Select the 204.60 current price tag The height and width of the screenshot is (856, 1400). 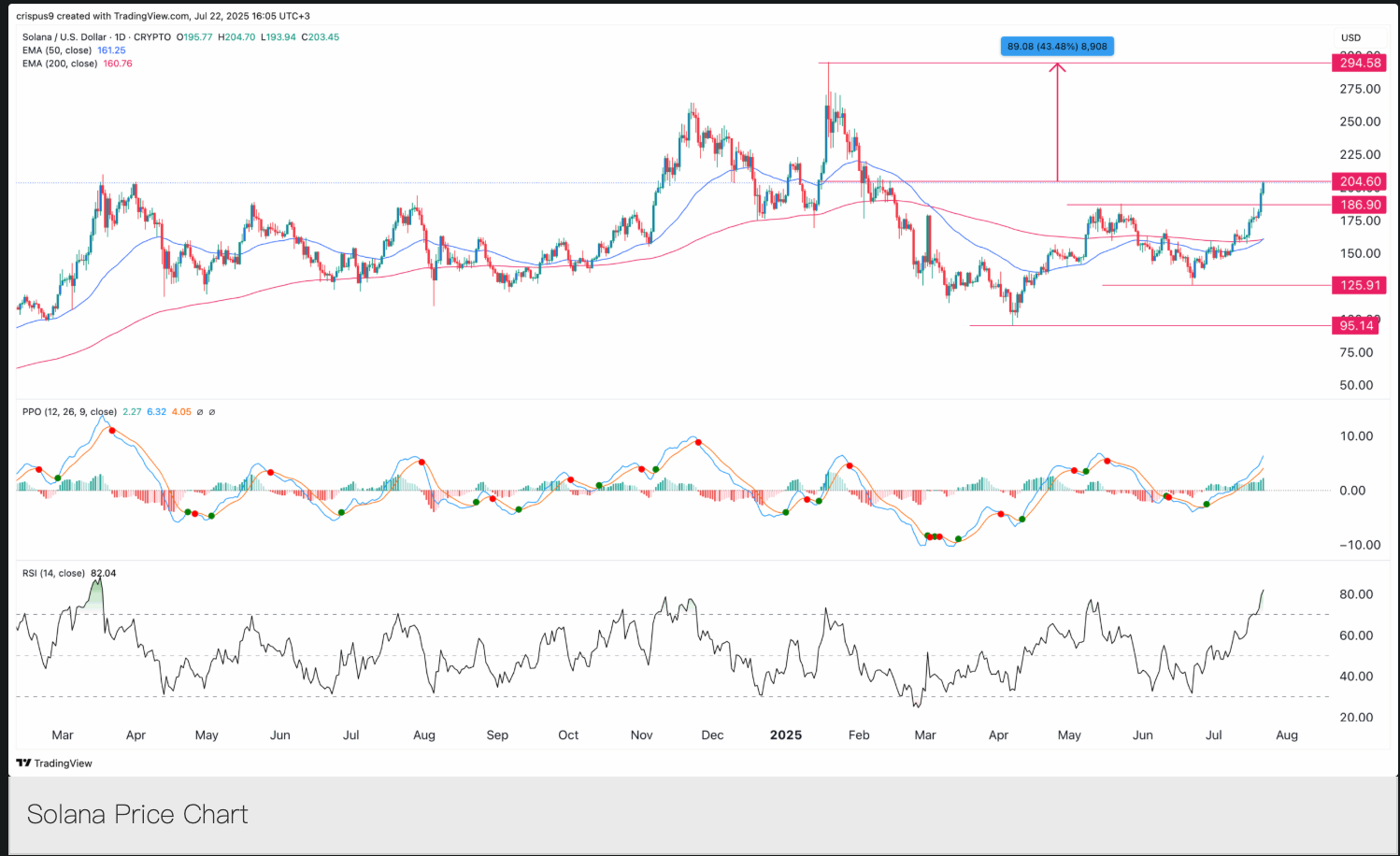point(1359,182)
